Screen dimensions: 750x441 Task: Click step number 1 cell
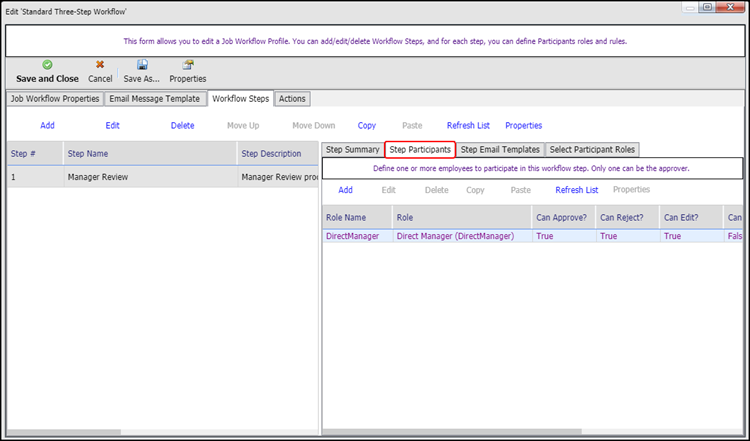(x=35, y=177)
